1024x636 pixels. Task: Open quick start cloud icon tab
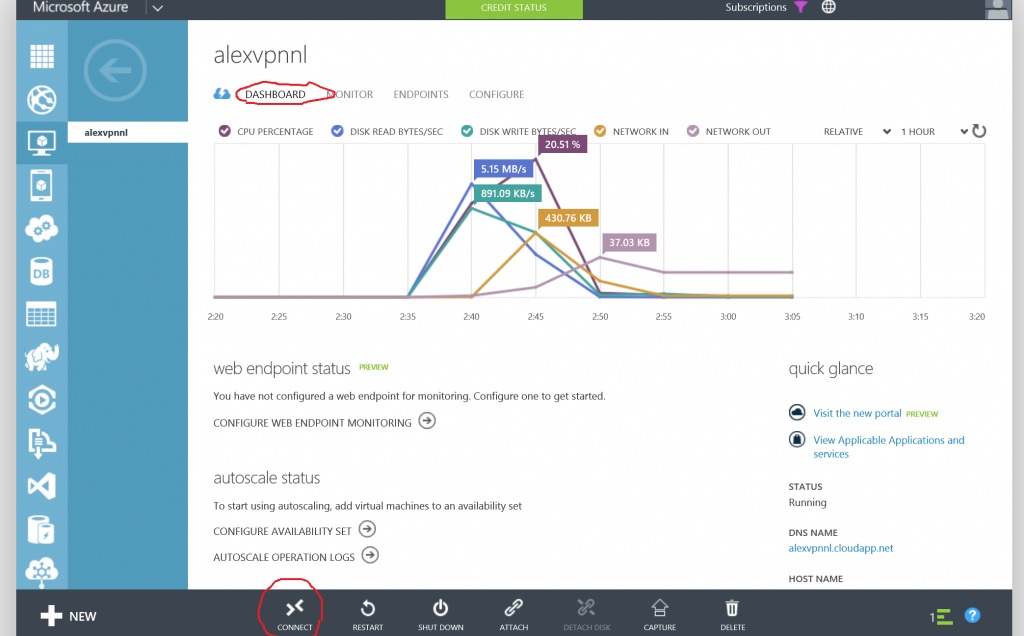point(222,94)
